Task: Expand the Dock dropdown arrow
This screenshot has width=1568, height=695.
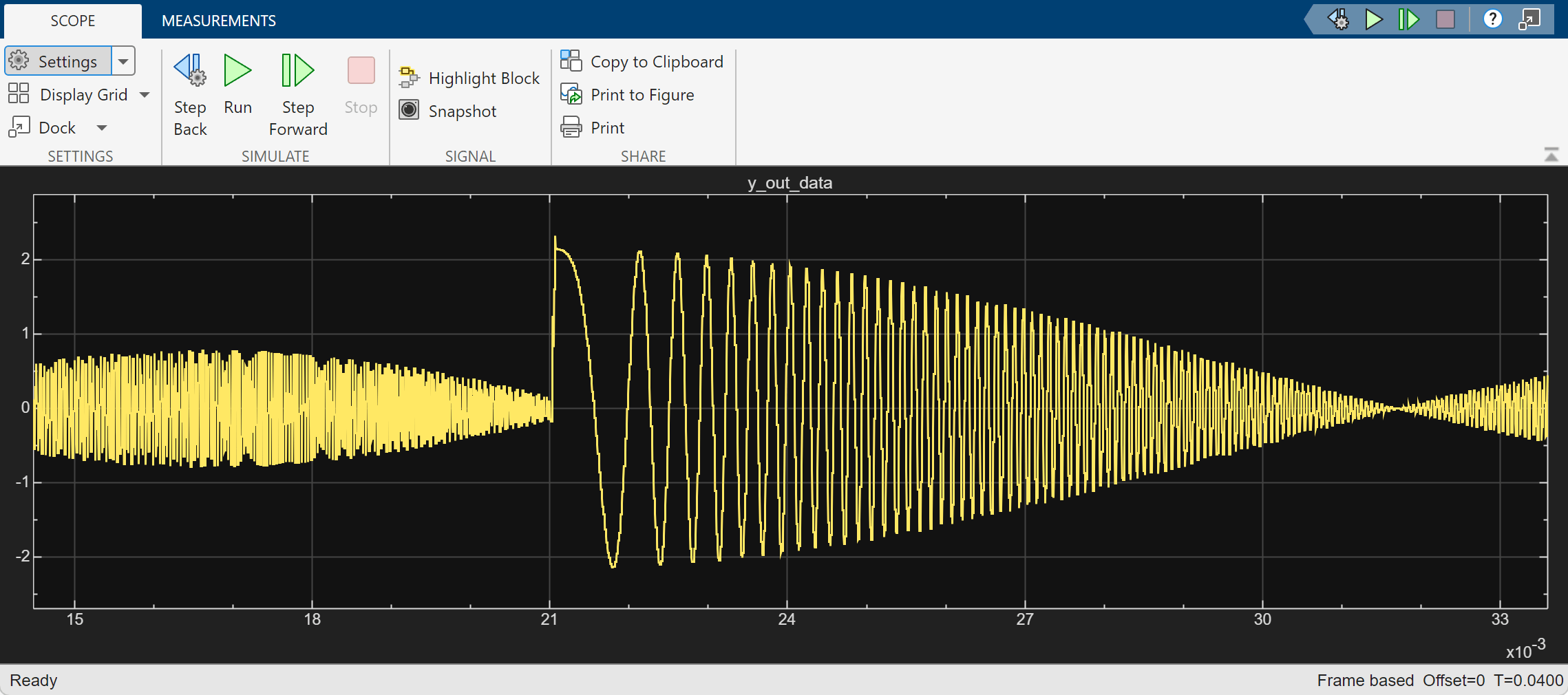Action: tap(102, 128)
